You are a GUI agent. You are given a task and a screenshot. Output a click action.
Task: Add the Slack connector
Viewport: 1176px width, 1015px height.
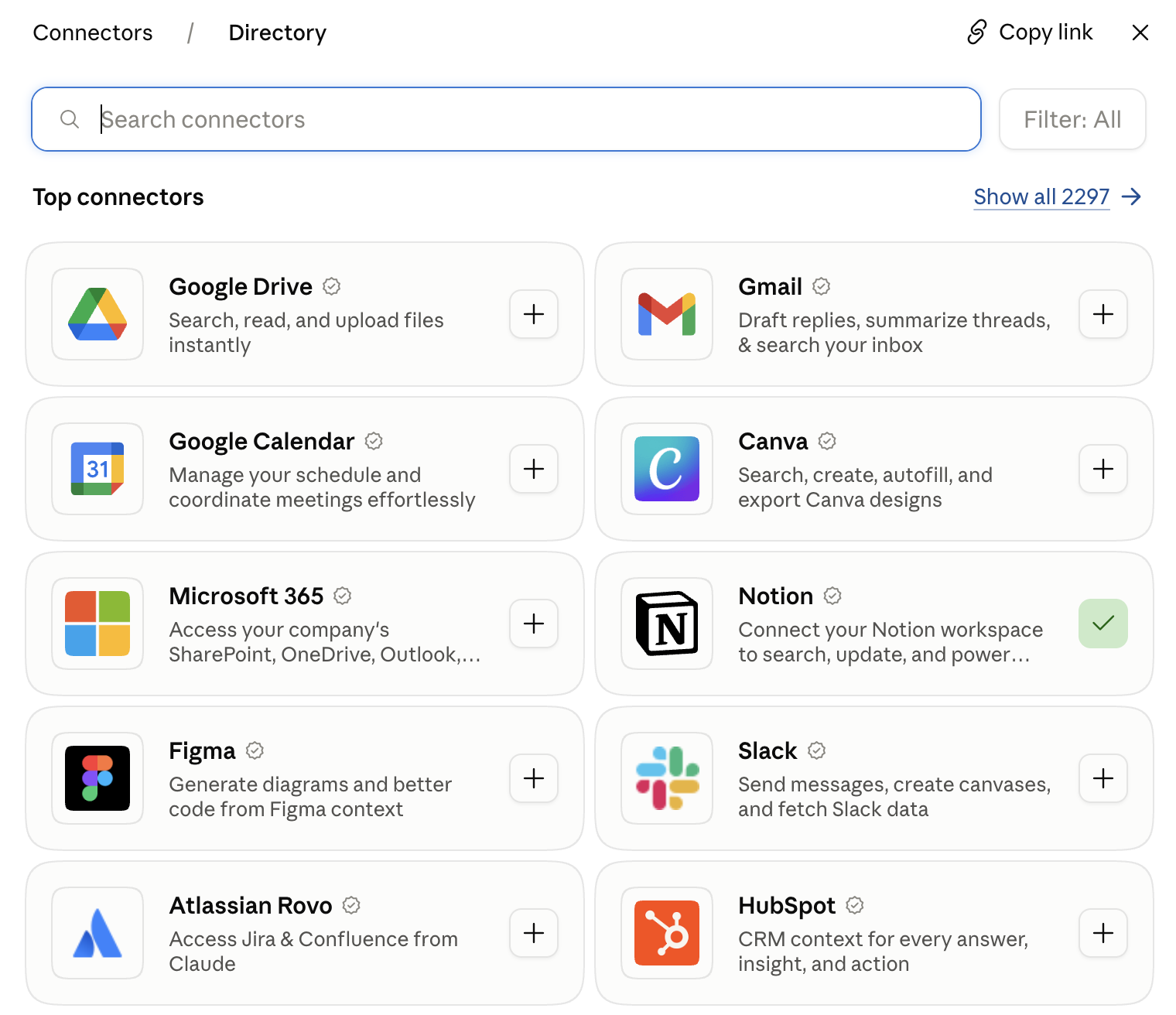[x=1103, y=778]
